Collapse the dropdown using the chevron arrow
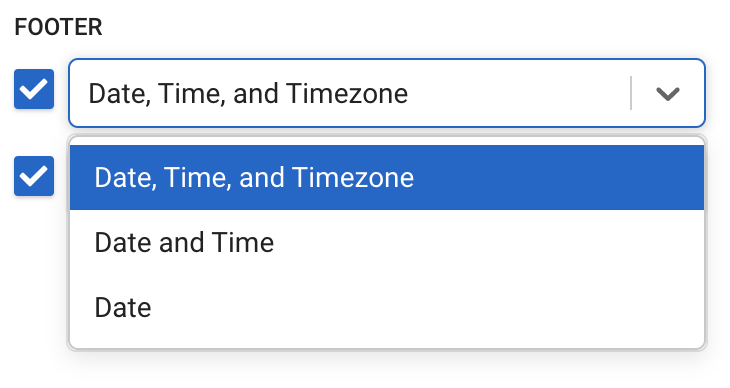Screen dimensions: 730x388 [668, 94]
